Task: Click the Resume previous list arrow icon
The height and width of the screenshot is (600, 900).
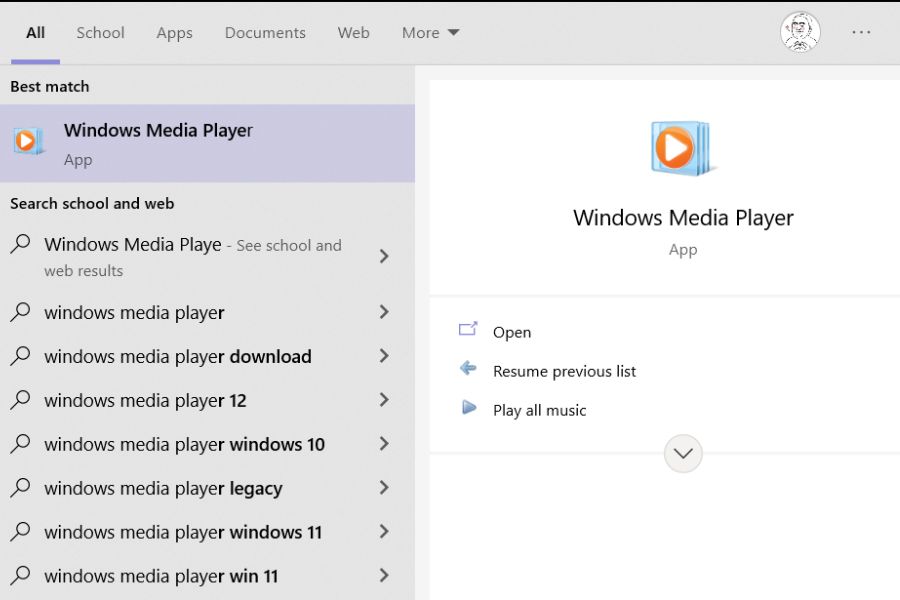Action: (x=468, y=369)
